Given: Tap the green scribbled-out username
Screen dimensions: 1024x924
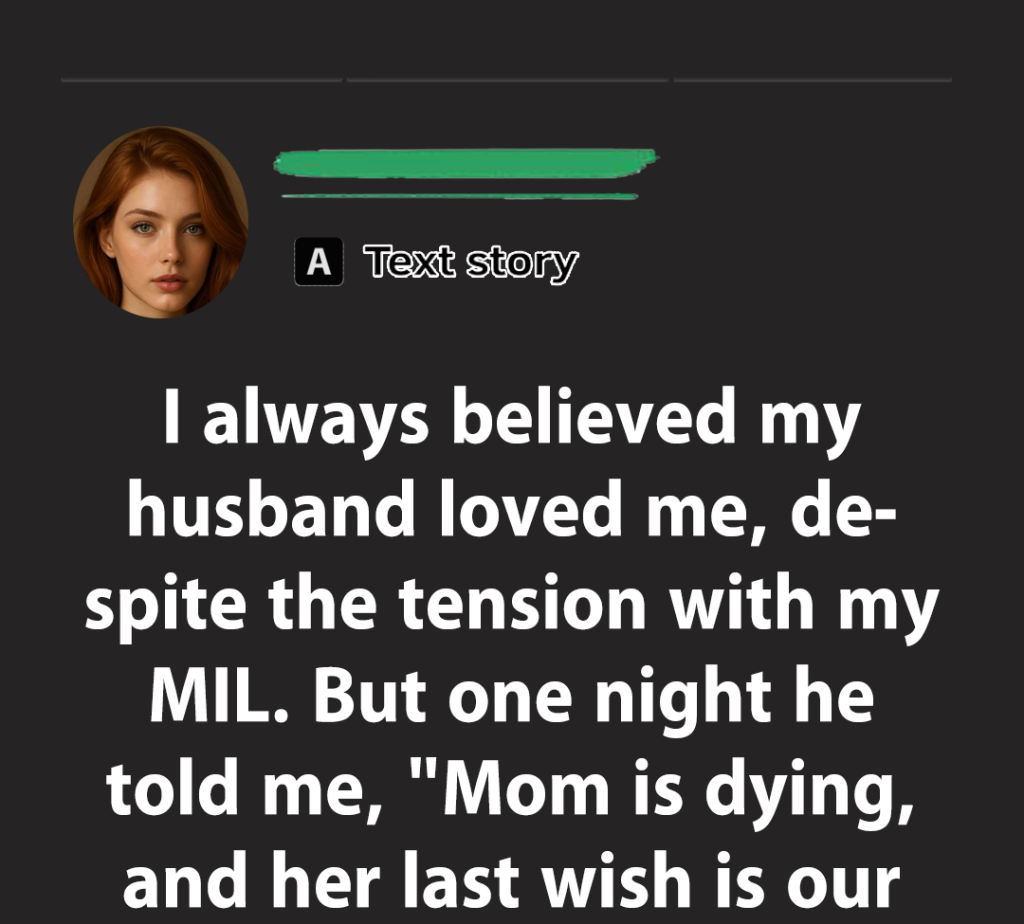Looking at the screenshot, I should click(x=465, y=163).
